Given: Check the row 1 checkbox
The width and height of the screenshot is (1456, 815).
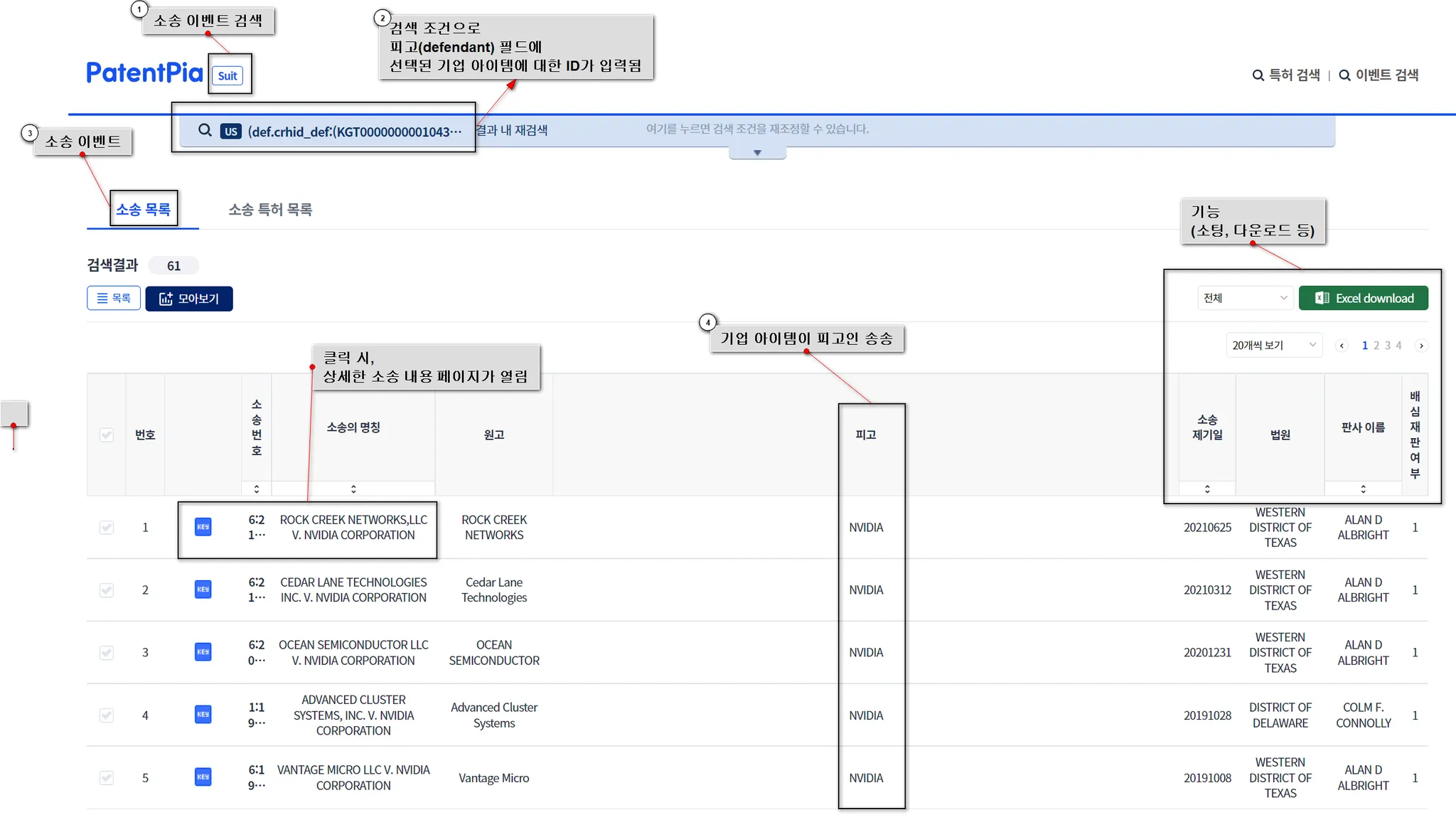Looking at the screenshot, I should coord(107,527).
